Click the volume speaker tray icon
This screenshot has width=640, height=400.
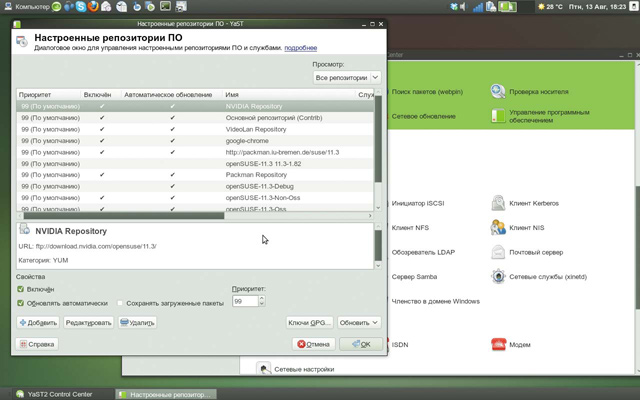(463, 7)
